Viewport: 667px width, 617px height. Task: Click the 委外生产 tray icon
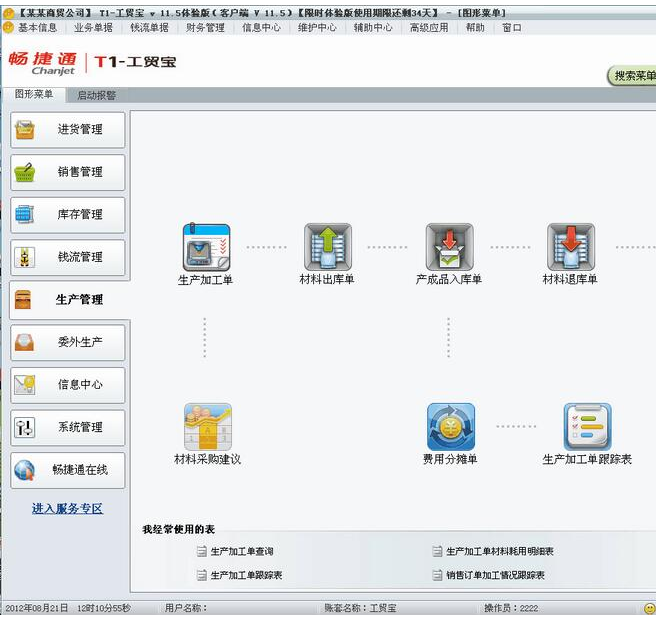pos(24,342)
